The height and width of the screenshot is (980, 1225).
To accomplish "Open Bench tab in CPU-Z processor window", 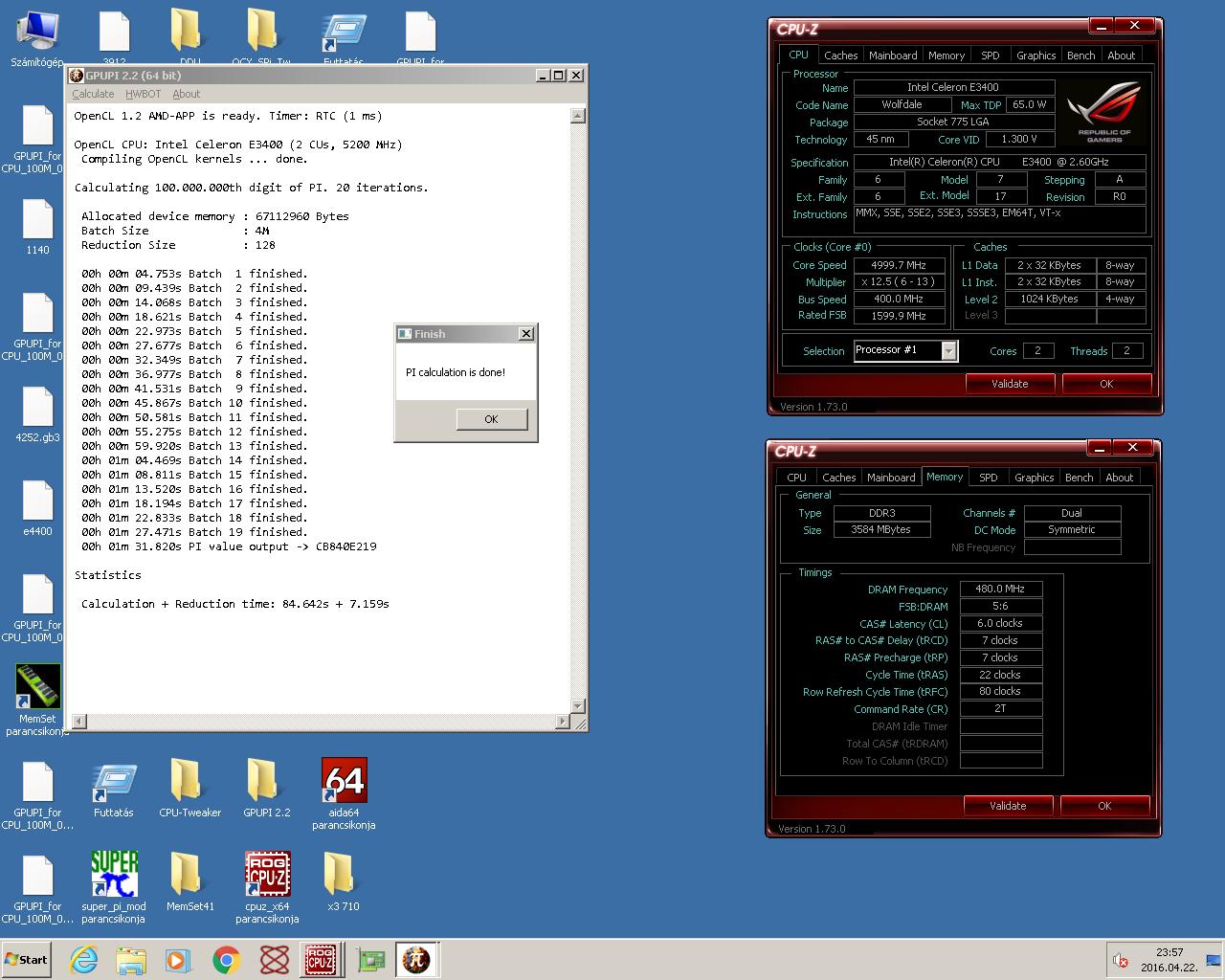I will click(x=1080, y=56).
